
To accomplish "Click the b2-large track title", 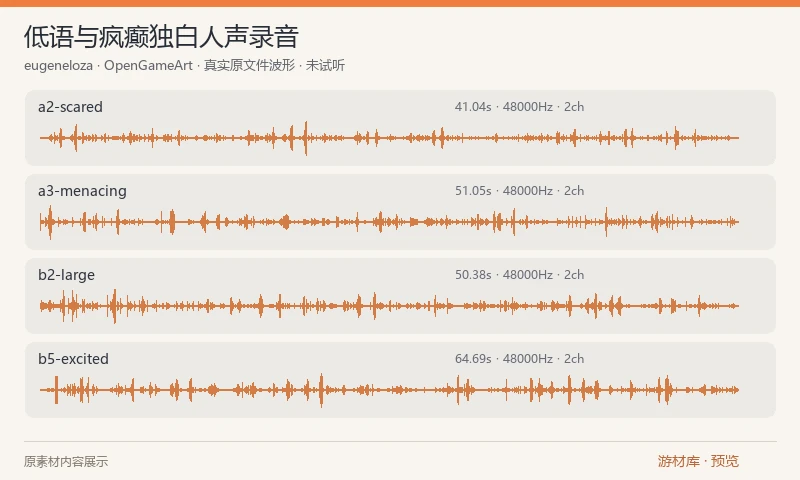I will pos(66,275).
